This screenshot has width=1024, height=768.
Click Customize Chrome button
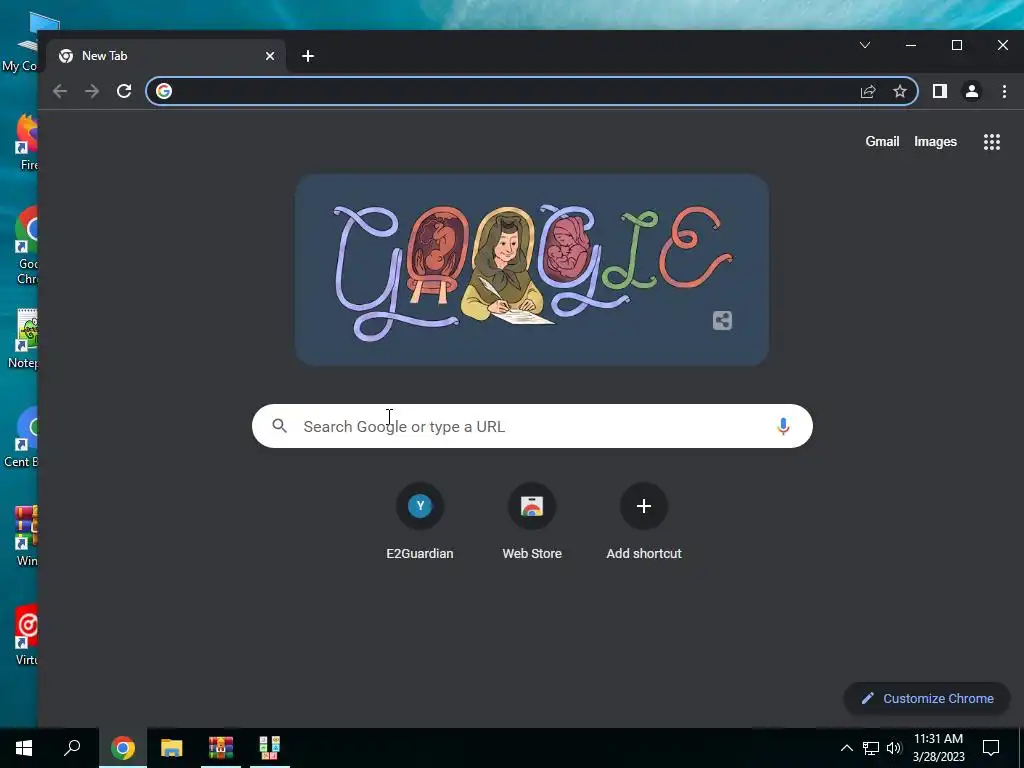coord(927,699)
